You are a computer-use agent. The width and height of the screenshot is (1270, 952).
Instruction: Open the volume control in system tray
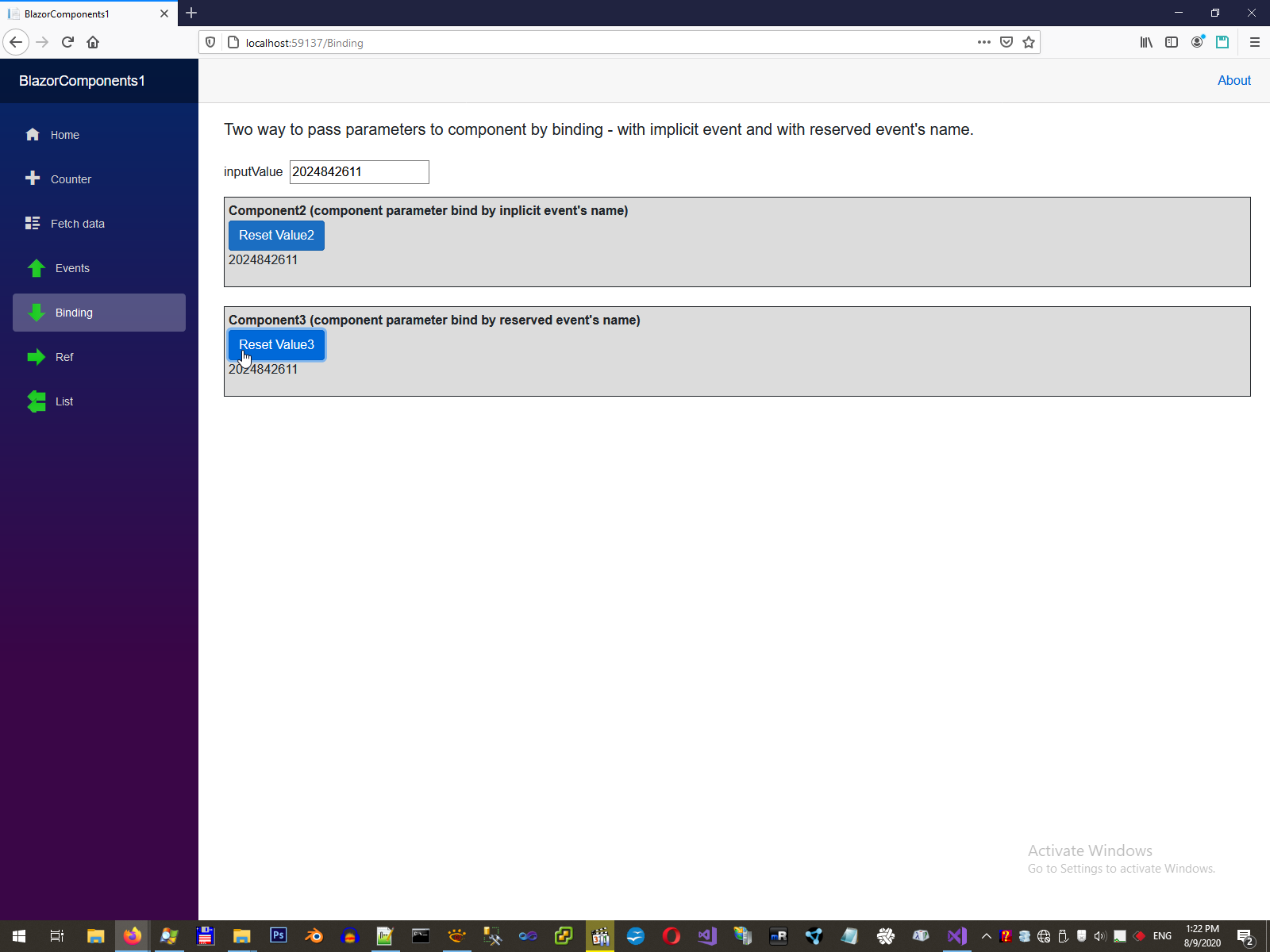tap(1100, 936)
